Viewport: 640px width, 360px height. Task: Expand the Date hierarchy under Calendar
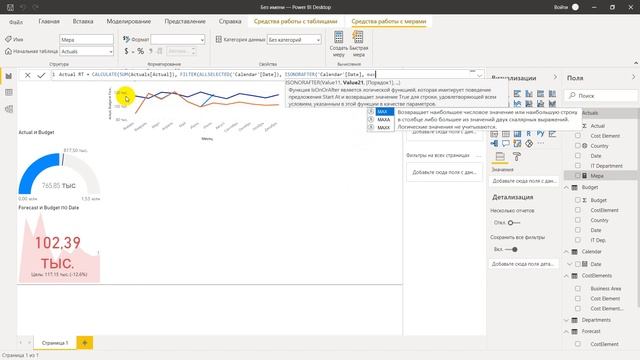coord(570,264)
